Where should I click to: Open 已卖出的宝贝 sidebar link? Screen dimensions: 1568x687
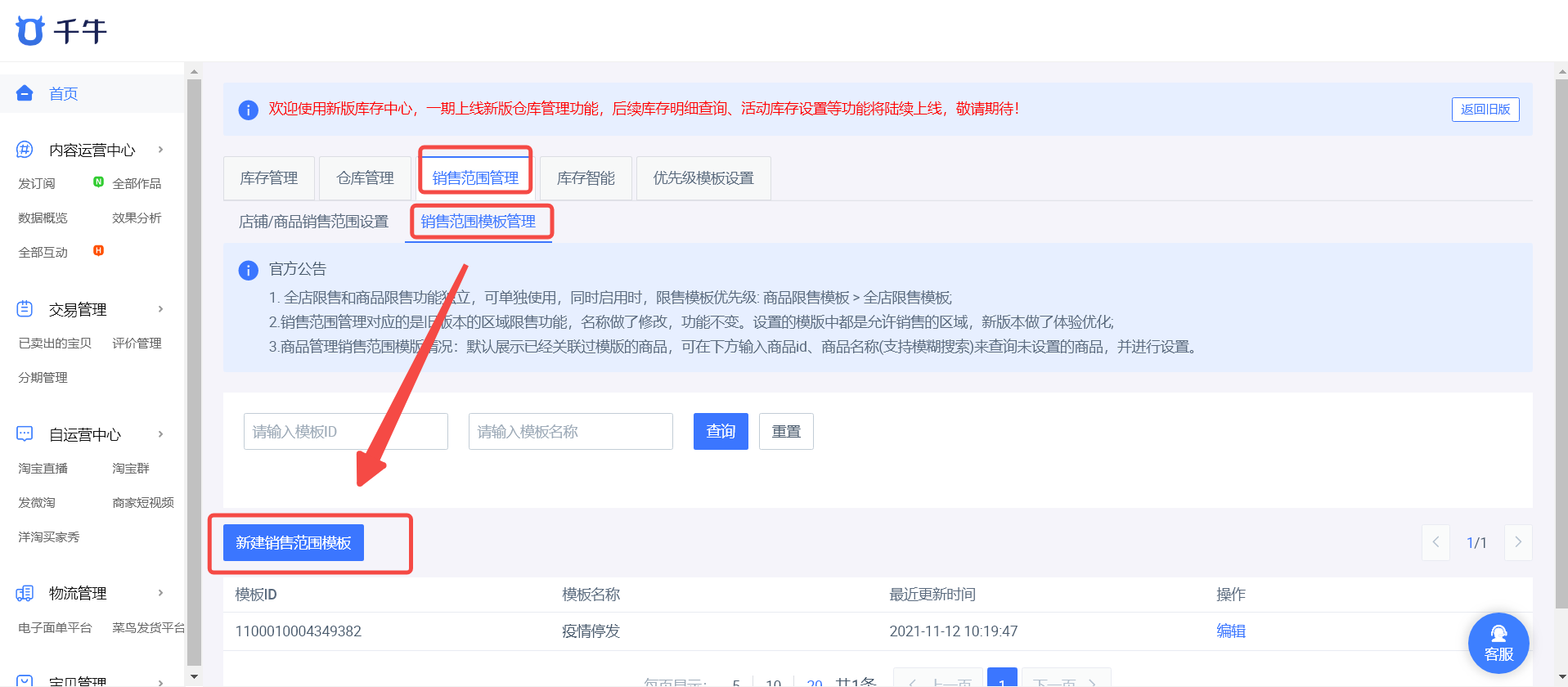(x=55, y=343)
